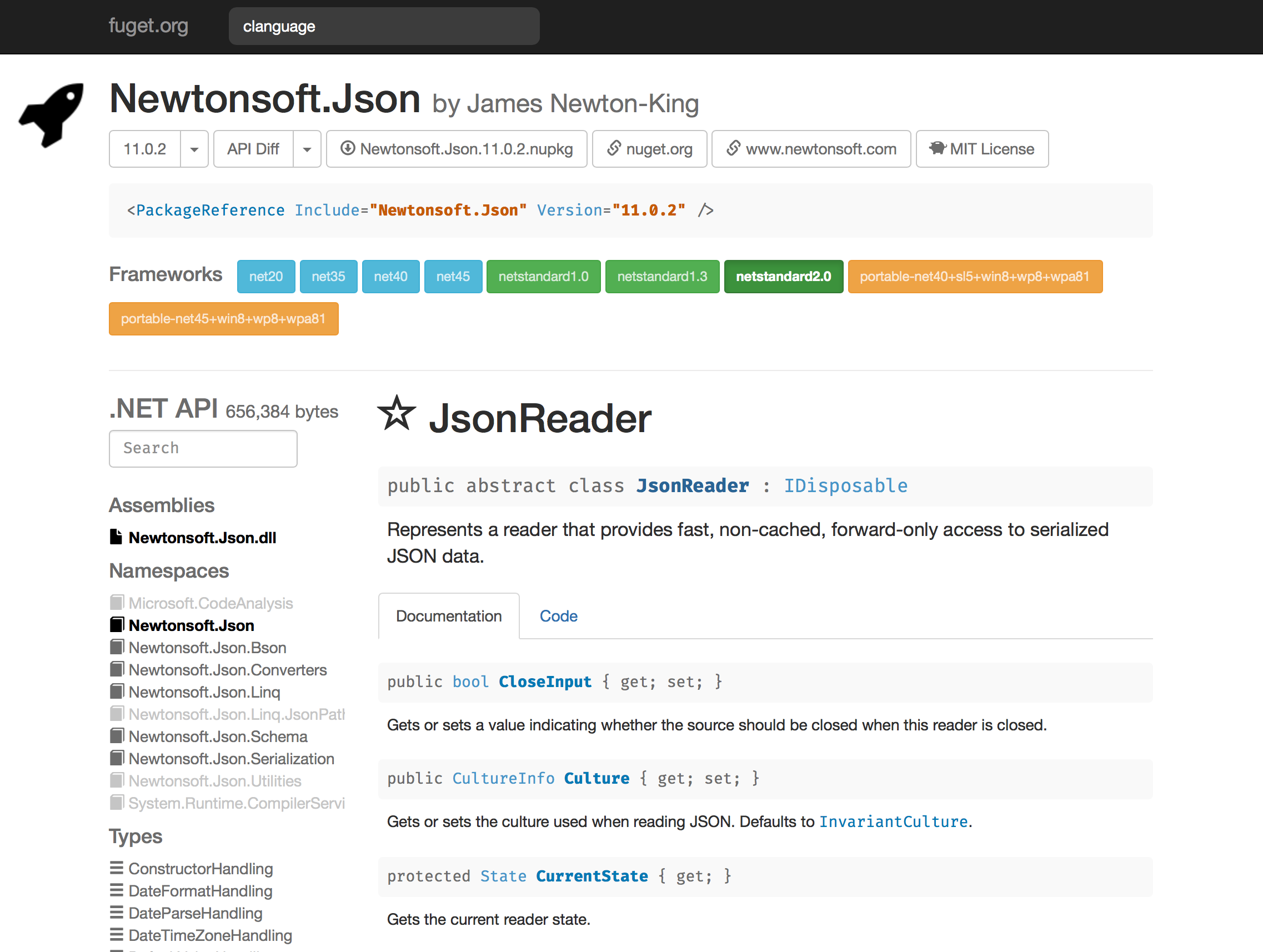Select the netstandard1.0 framework

[x=544, y=277]
